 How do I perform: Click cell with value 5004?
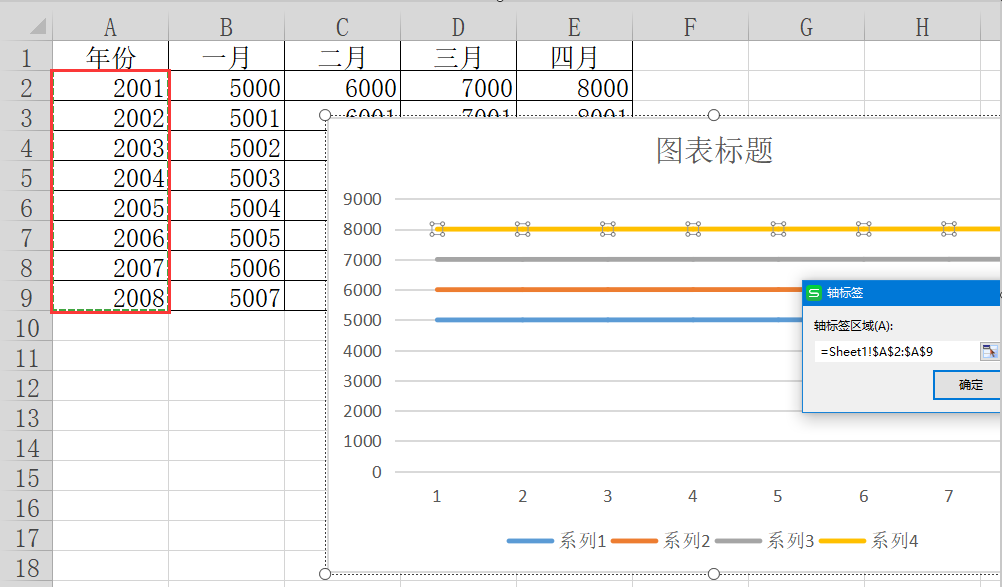point(226,208)
